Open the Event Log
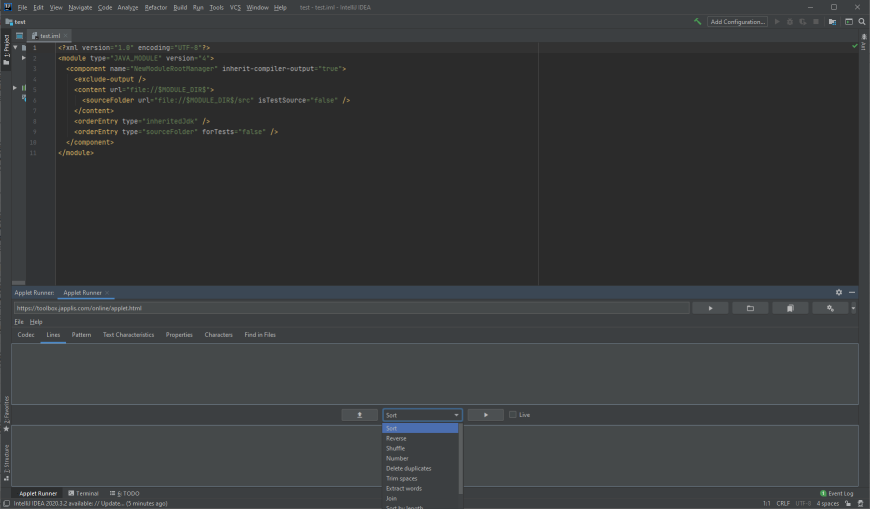Screen dimensions: 870x509 coord(837,493)
